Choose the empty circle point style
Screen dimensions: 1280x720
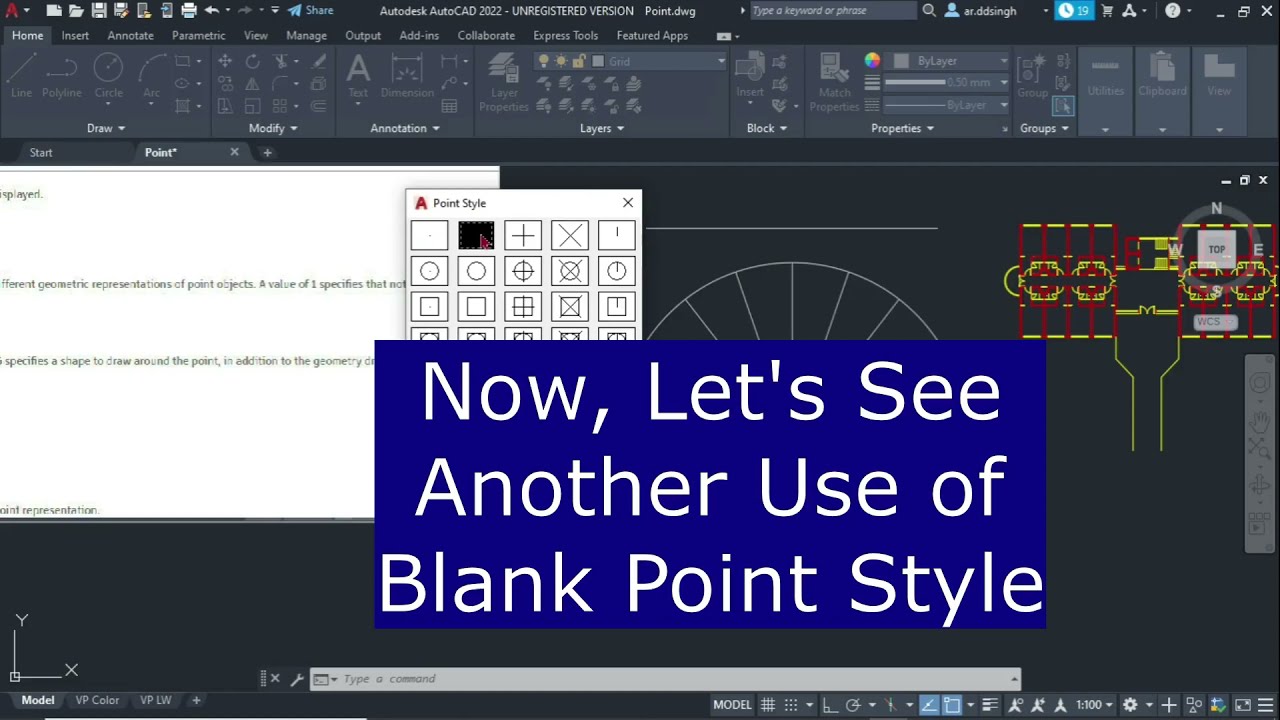point(476,271)
